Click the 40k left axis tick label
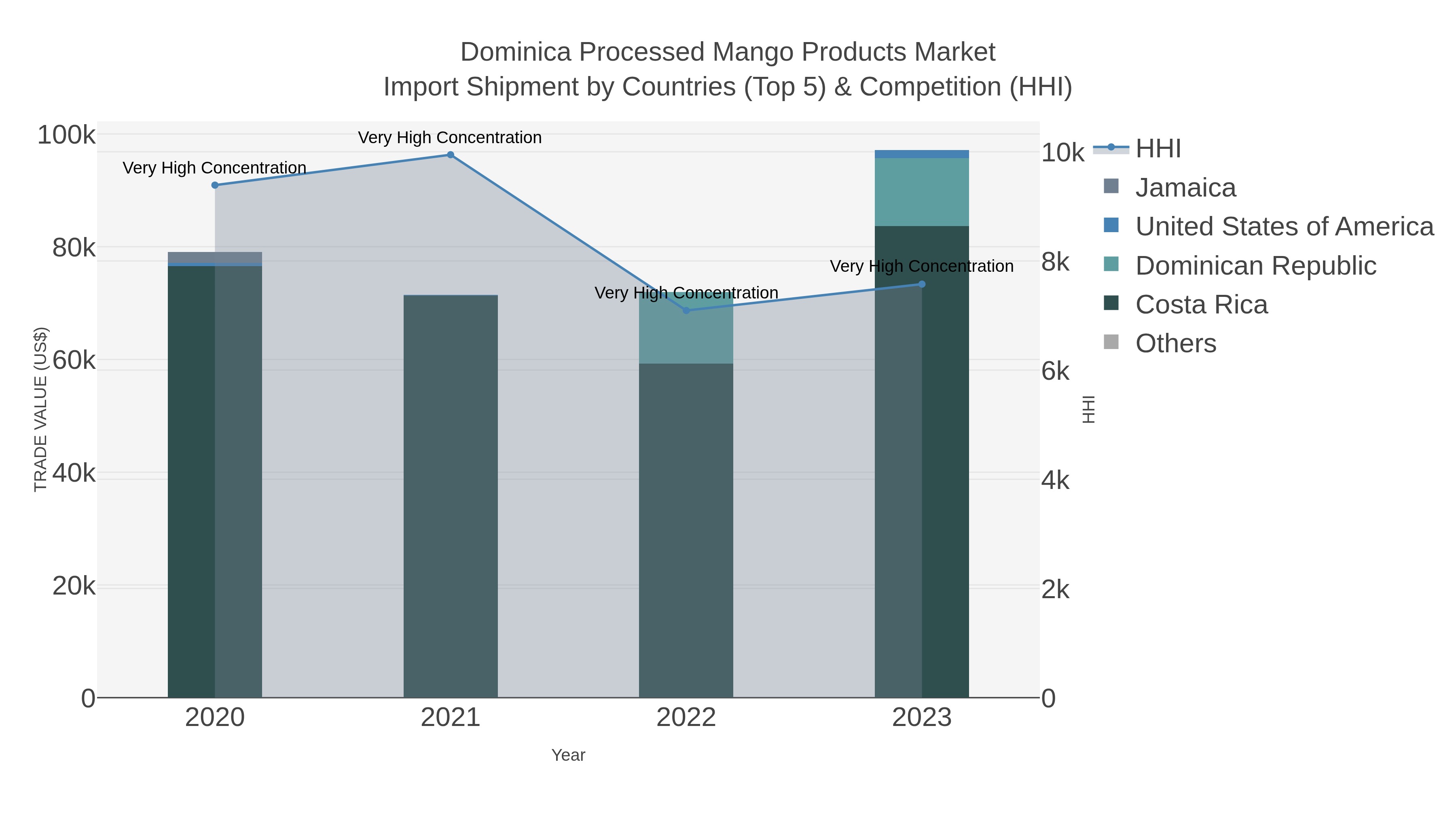 [74, 473]
